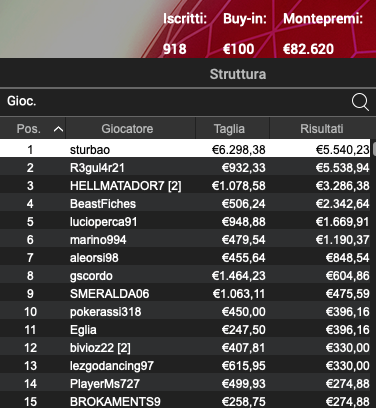Click the marino994 row

pyautogui.click(x=185, y=240)
